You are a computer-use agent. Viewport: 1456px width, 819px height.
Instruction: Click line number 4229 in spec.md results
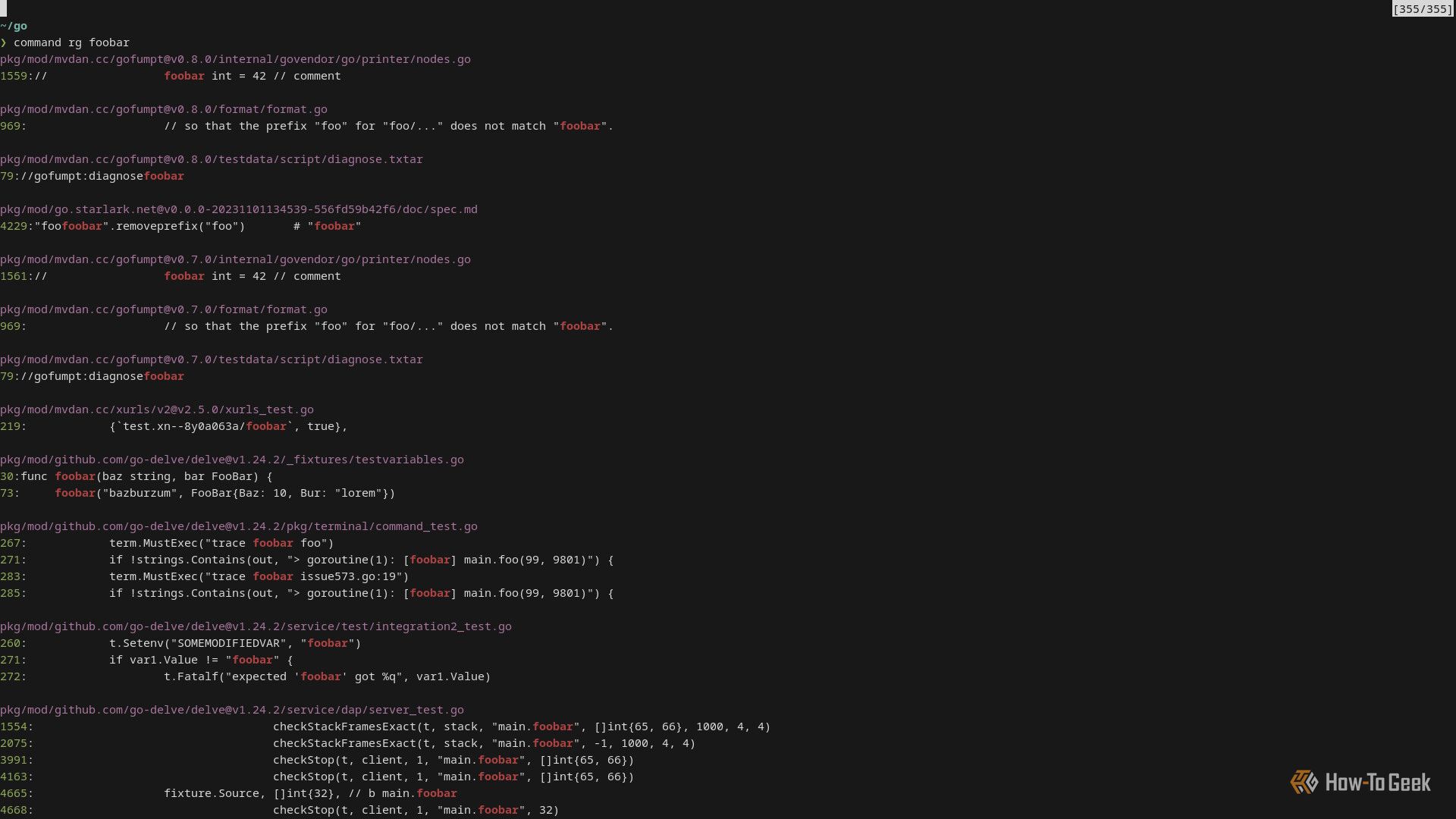14,225
